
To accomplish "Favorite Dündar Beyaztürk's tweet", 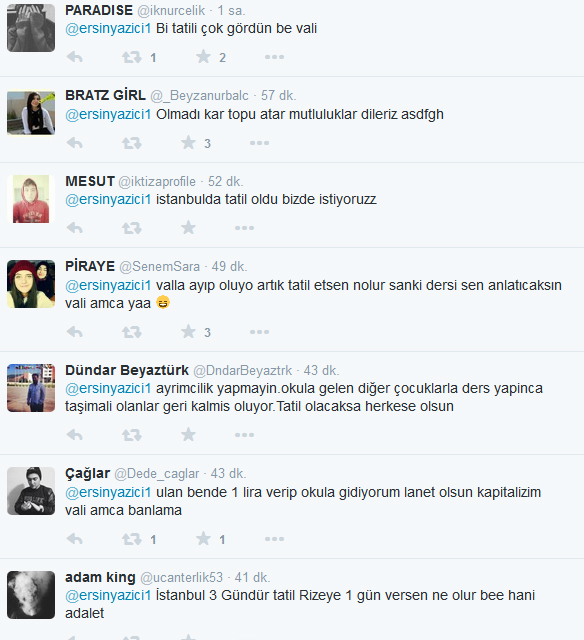I will point(189,435).
